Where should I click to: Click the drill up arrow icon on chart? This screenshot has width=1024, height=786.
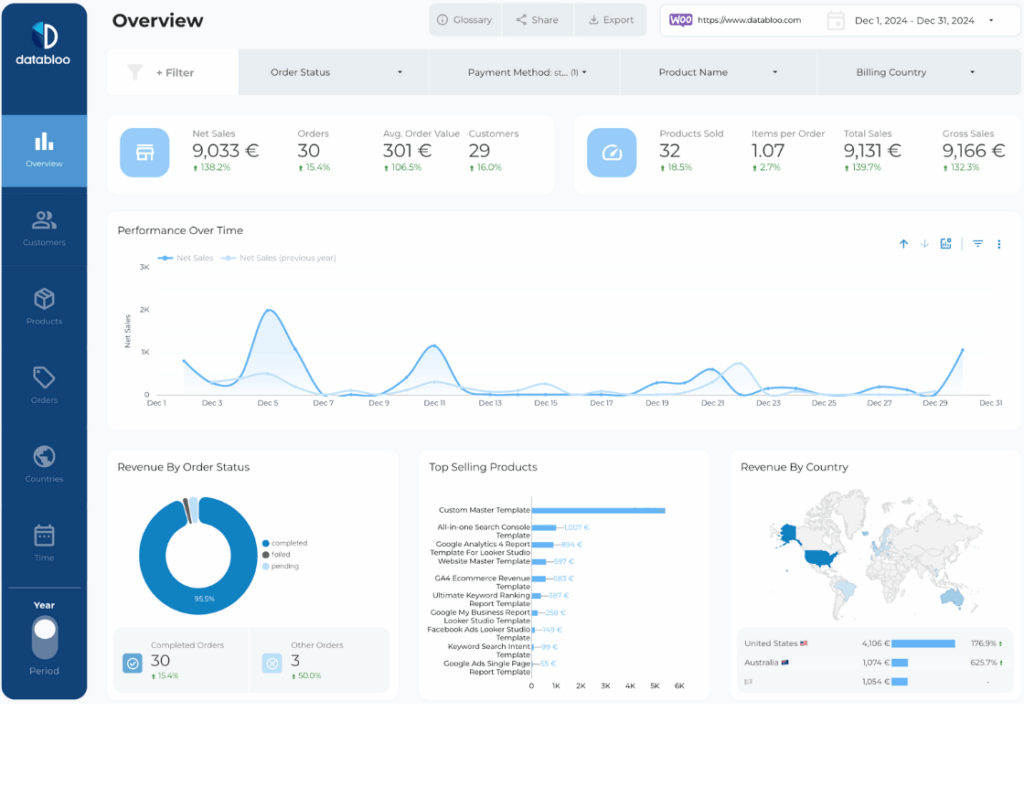pyautogui.click(x=903, y=244)
